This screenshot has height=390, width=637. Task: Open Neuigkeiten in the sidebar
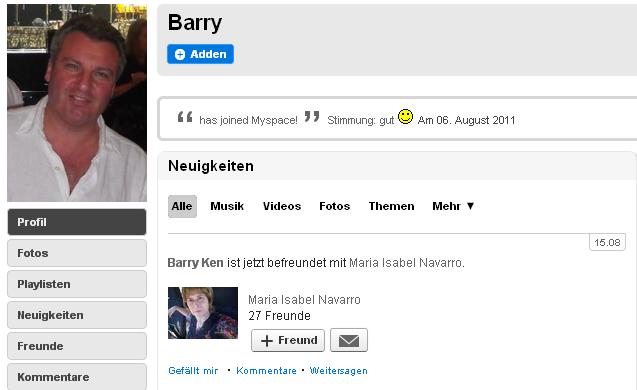[x=77, y=315]
